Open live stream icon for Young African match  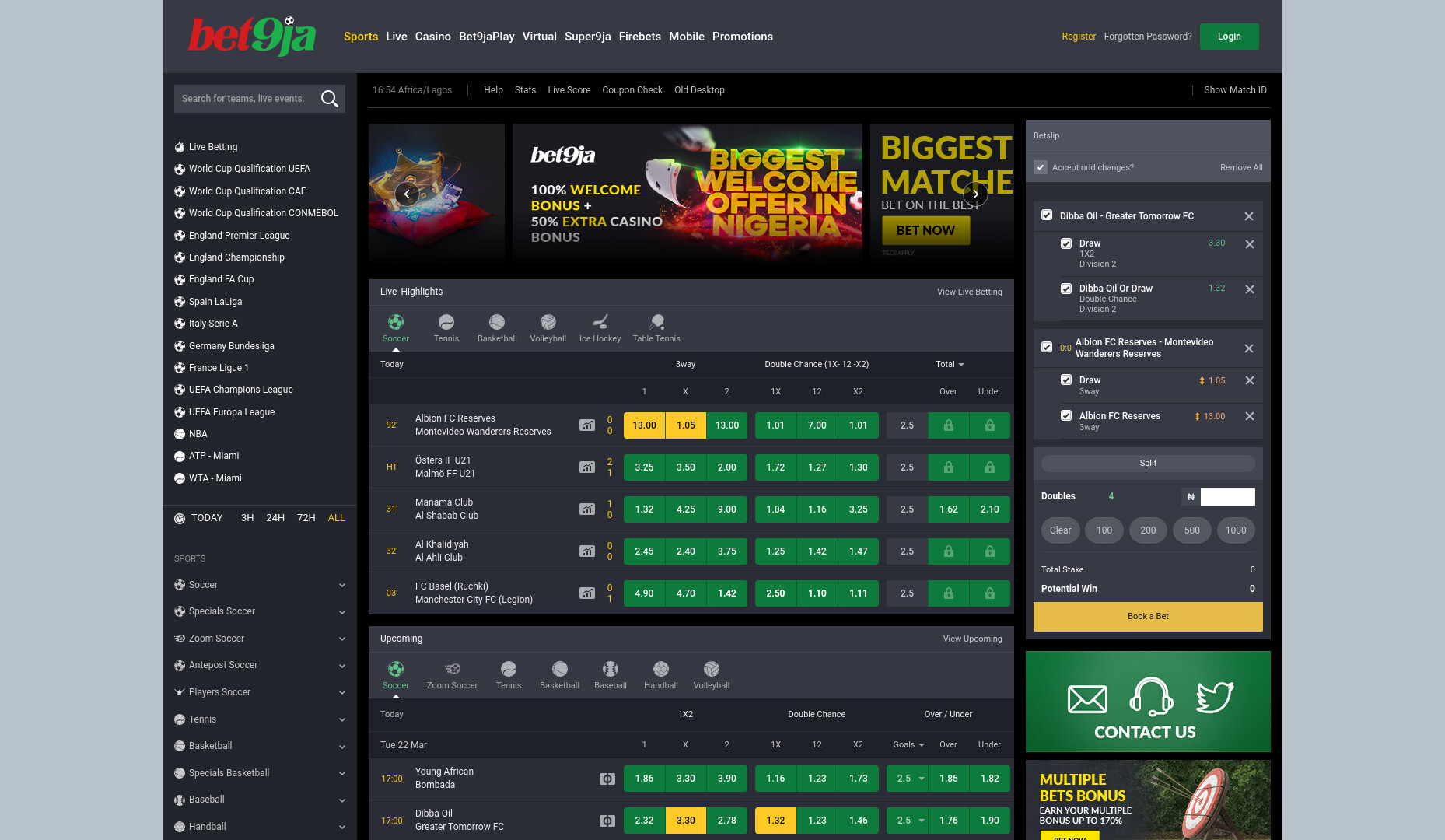(x=607, y=779)
